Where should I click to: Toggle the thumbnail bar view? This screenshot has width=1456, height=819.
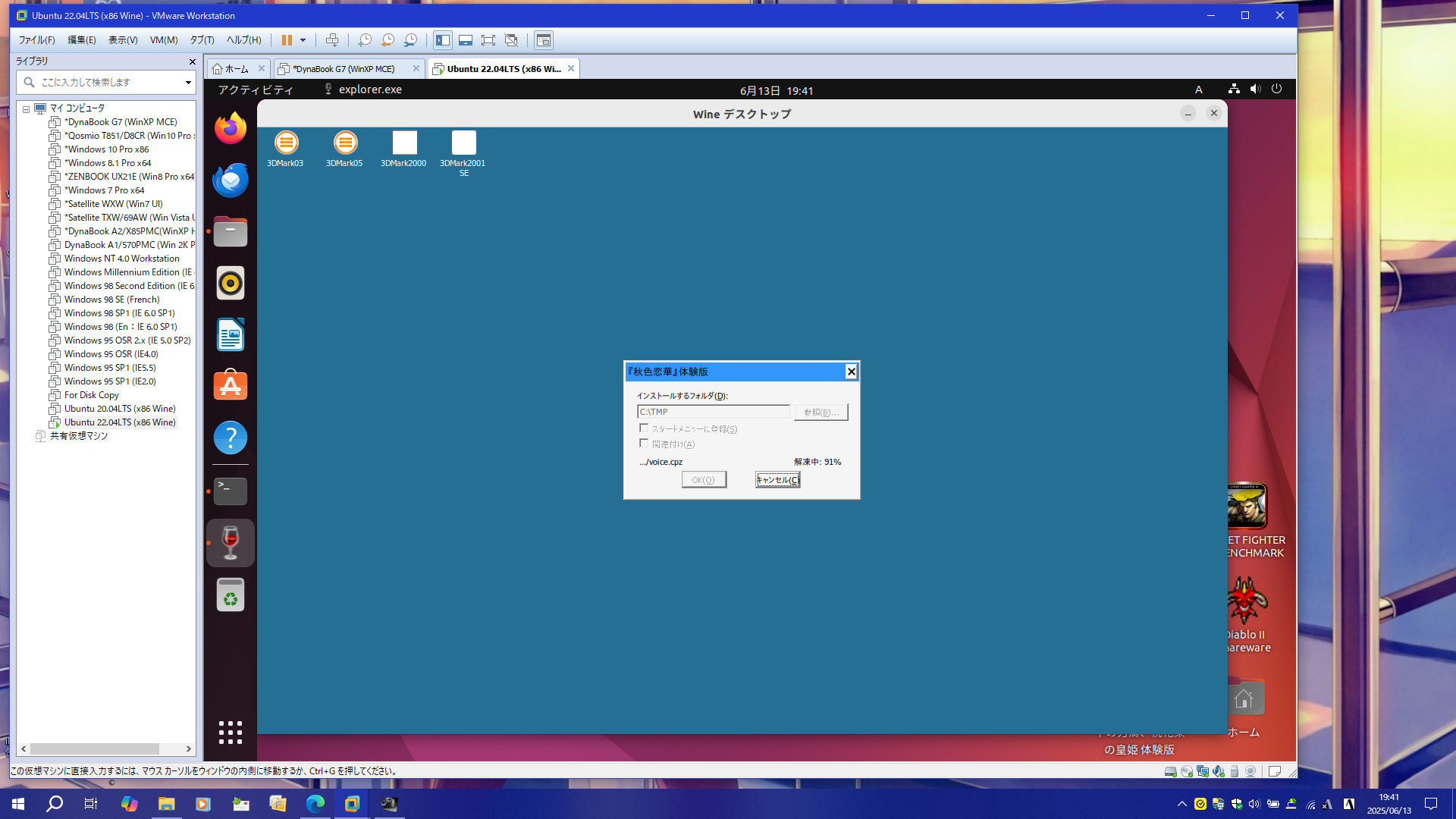466,40
